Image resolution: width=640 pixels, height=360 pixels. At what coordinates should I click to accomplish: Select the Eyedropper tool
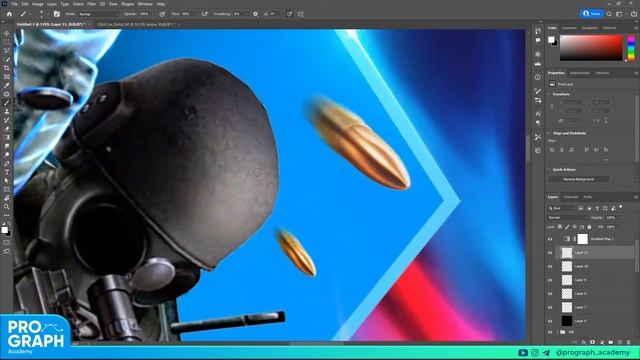pos(7,85)
